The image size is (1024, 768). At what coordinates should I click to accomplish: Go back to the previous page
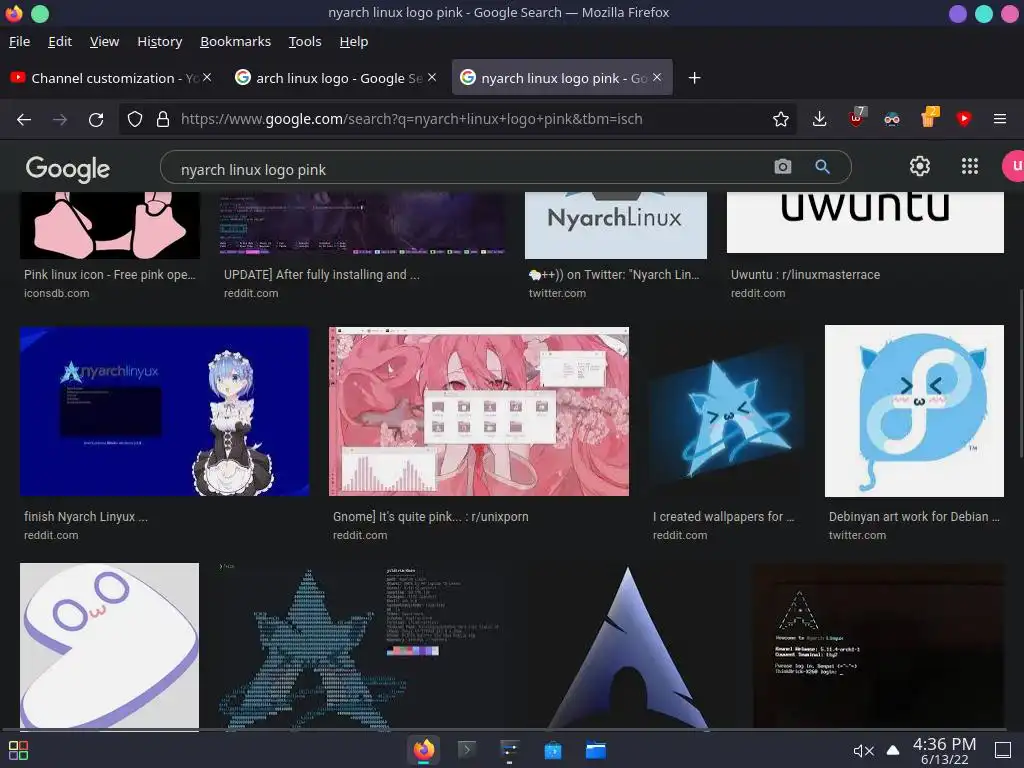click(x=24, y=120)
